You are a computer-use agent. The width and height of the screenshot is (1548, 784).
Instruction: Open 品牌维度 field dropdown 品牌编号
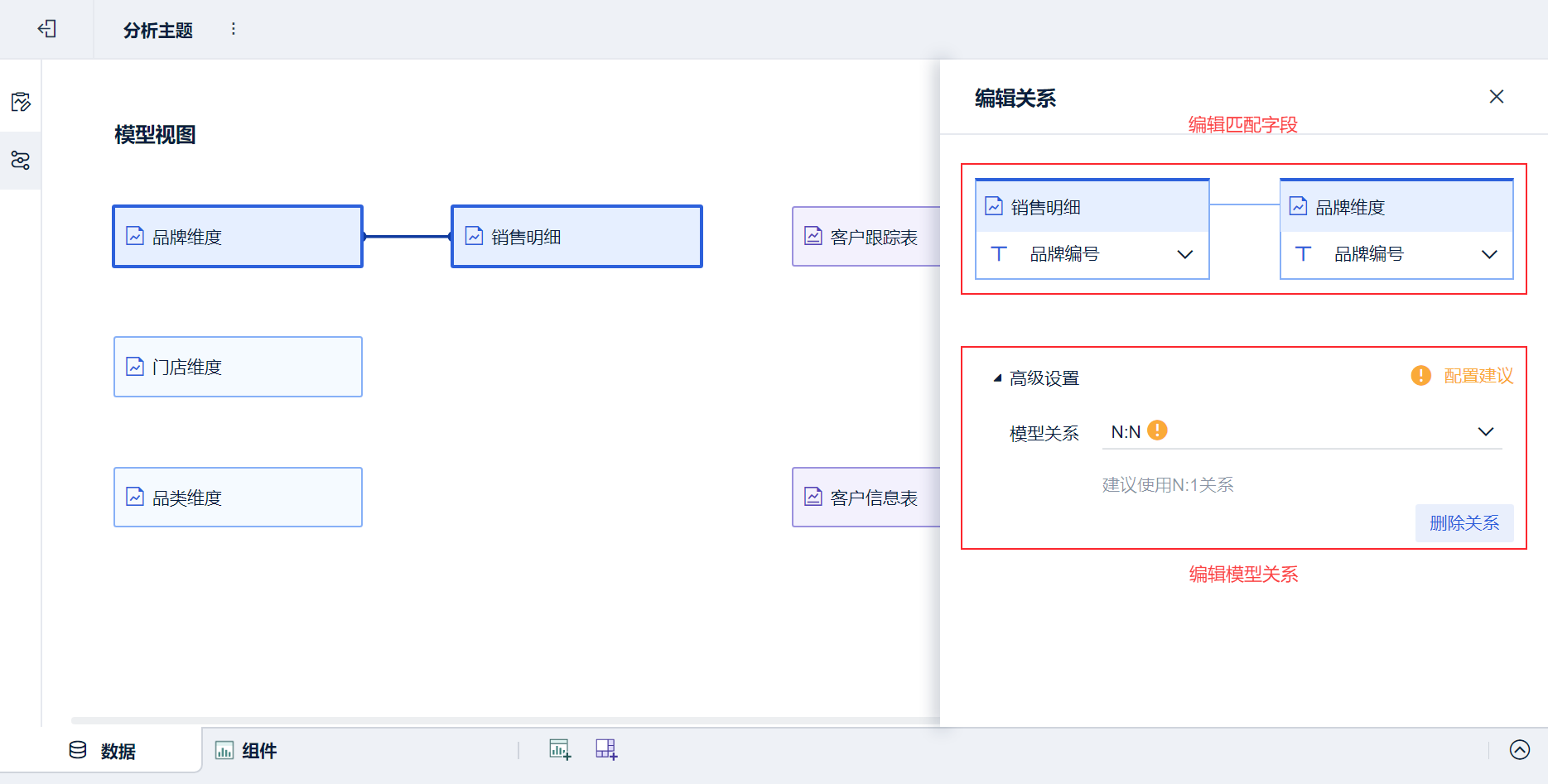coord(1488,254)
